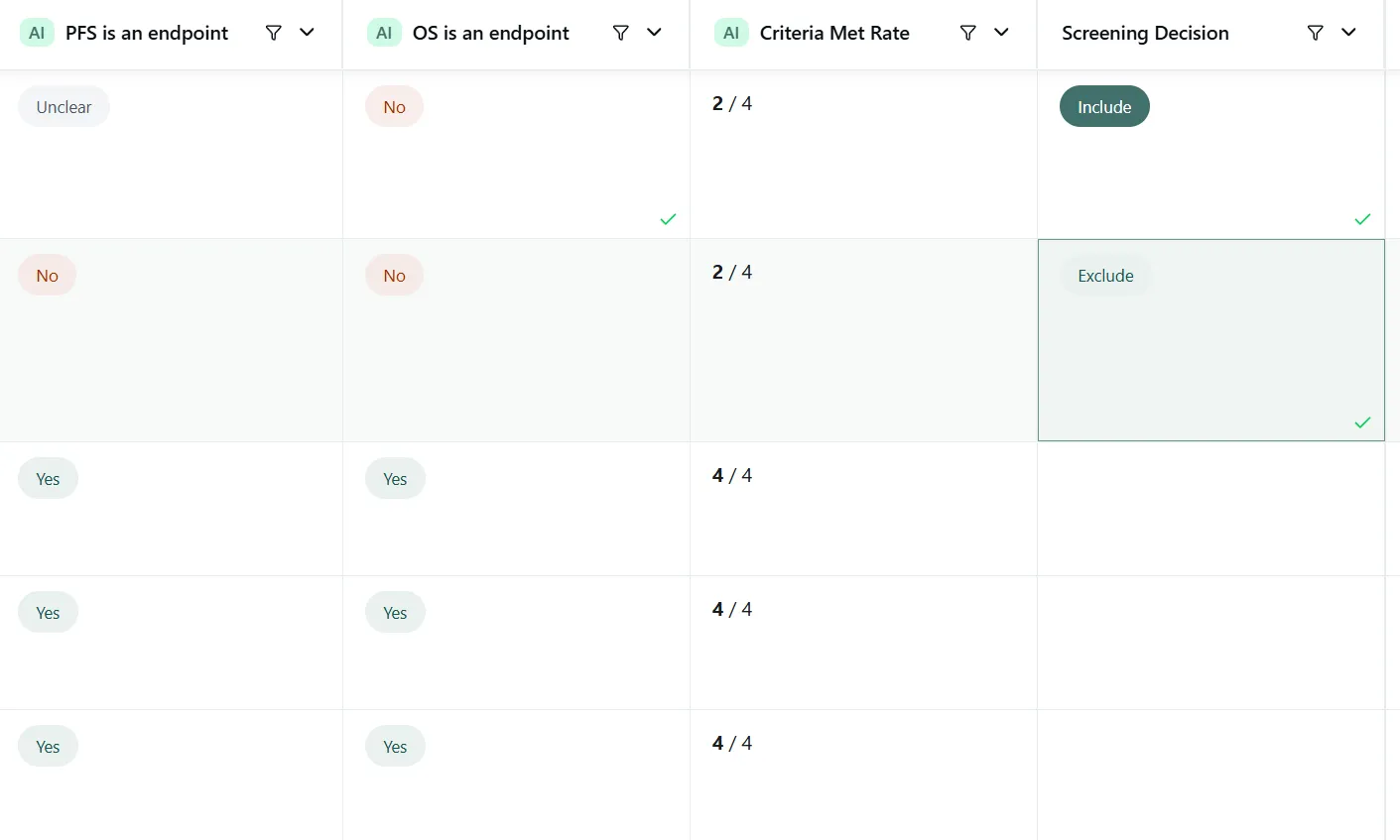Click green checkmark in Include decision cell
Viewport: 1400px width, 840px height.
[1362, 219]
